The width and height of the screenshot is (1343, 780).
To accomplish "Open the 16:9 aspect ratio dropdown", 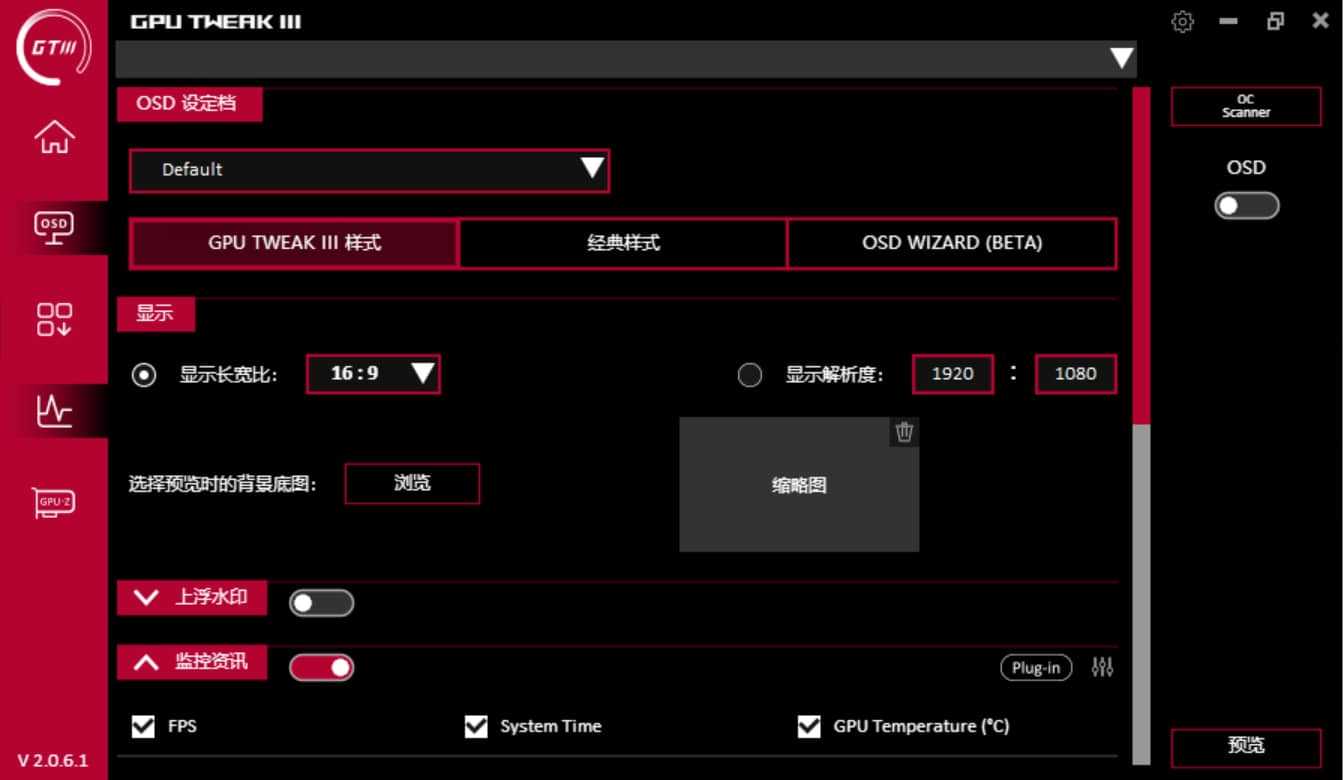I will tap(373, 373).
